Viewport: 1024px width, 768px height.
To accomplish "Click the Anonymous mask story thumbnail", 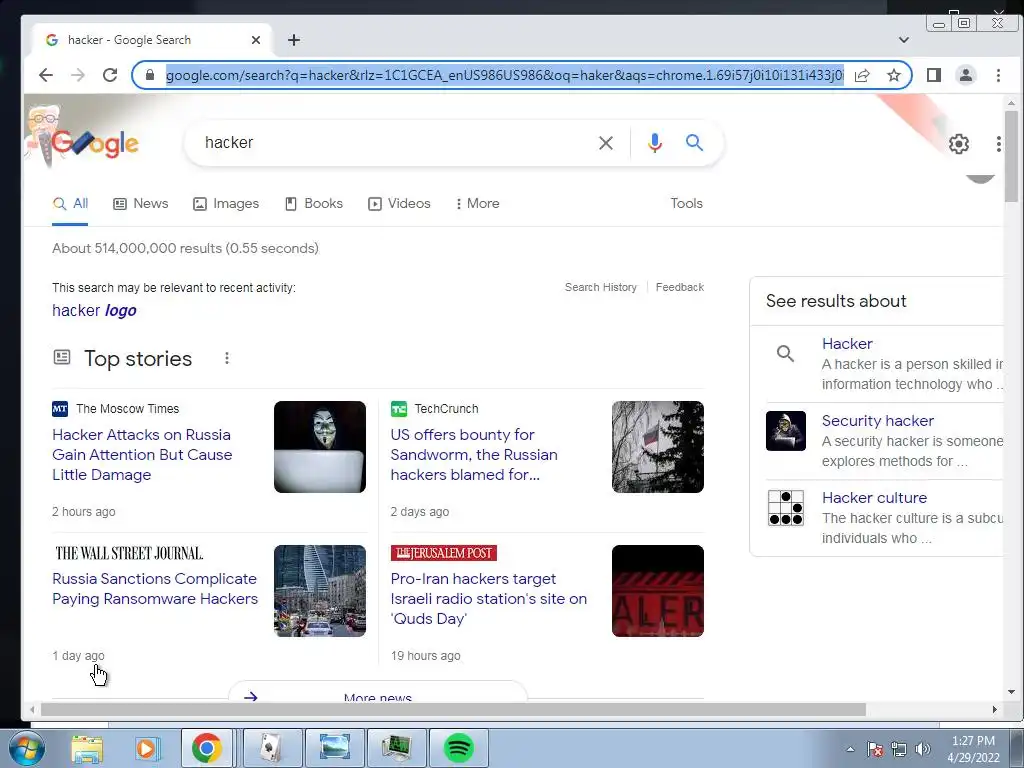I will point(319,447).
